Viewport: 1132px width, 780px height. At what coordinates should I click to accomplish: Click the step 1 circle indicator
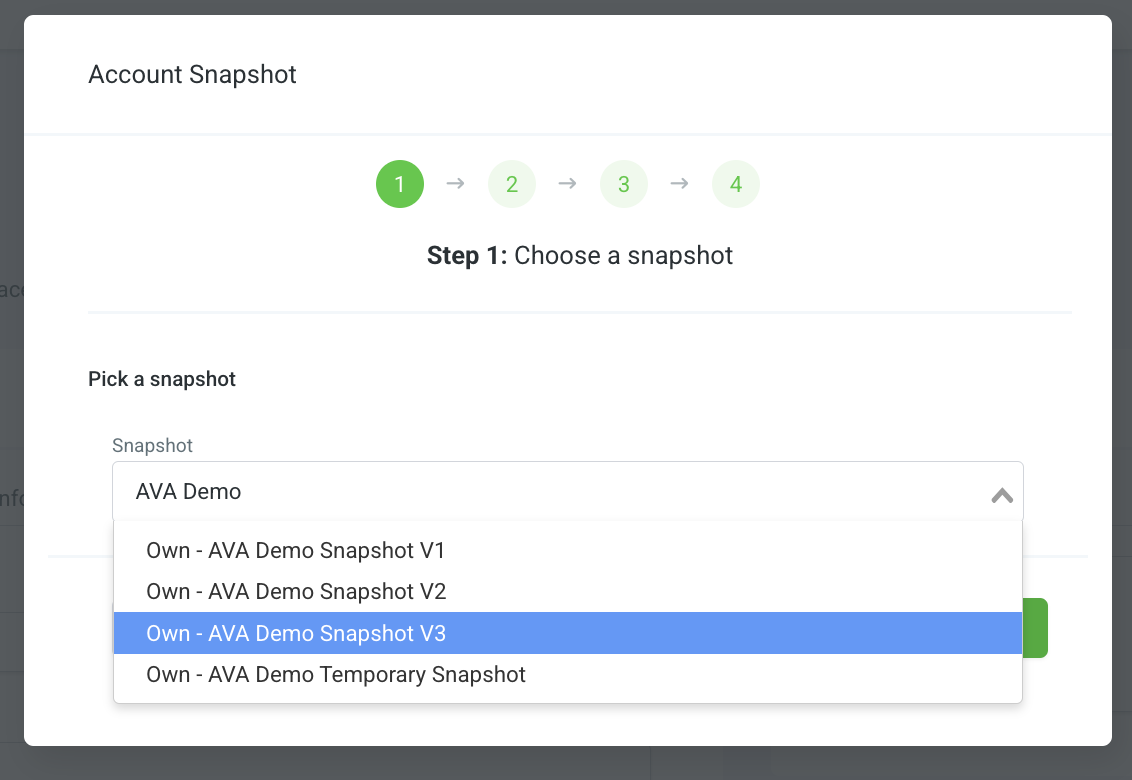(x=399, y=184)
